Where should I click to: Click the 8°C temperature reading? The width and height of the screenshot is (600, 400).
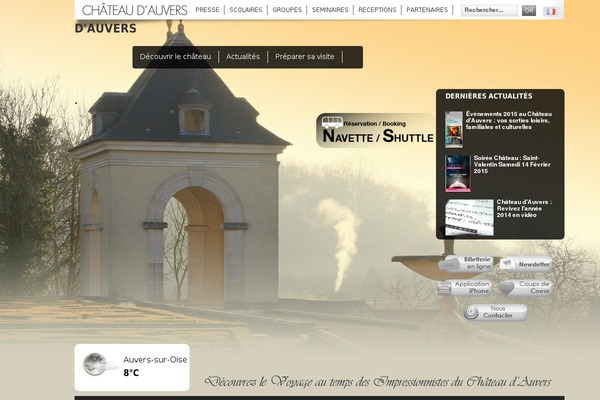pyautogui.click(x=131, y=373)
